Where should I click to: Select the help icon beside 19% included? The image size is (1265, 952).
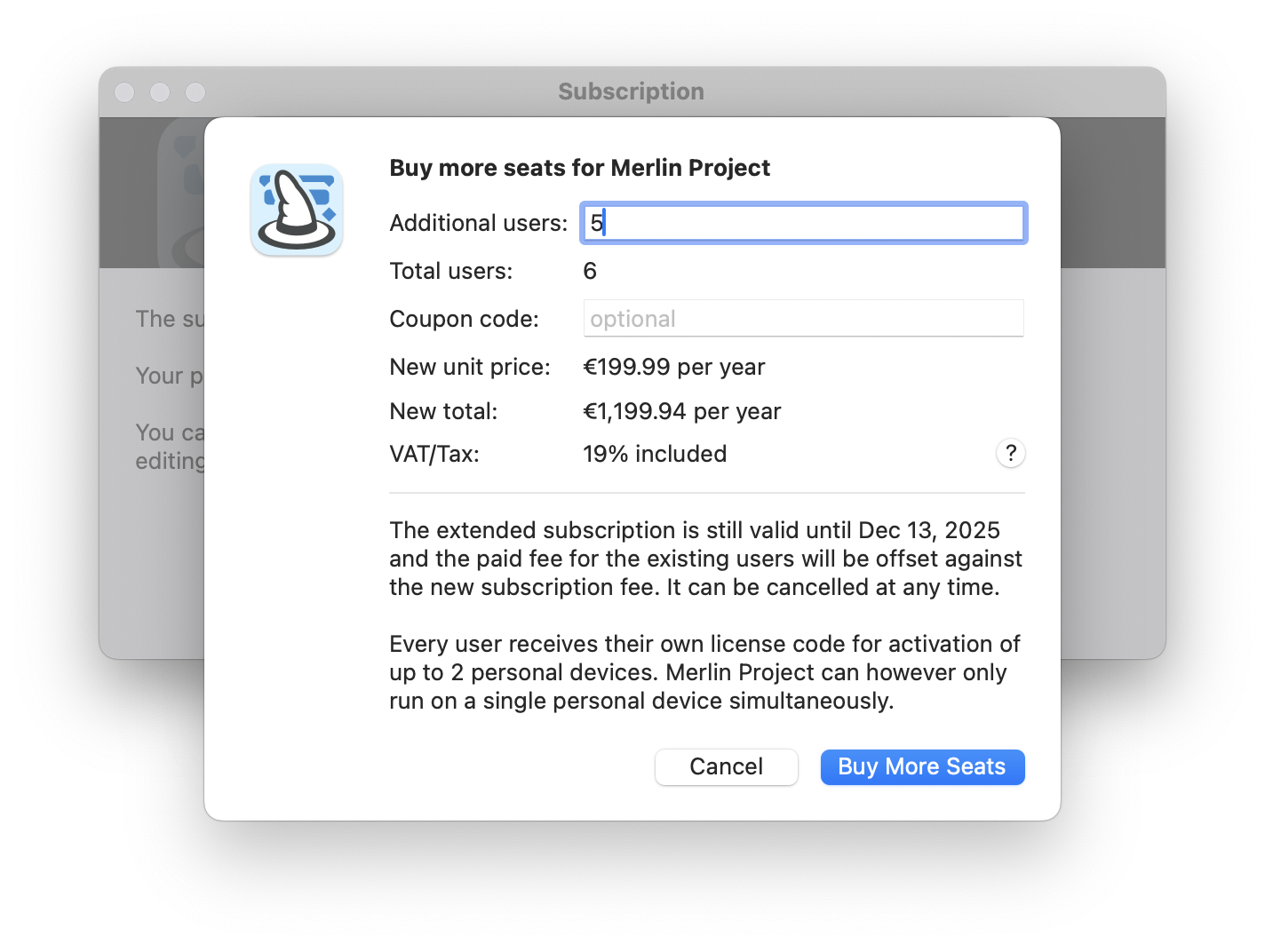1010,453
